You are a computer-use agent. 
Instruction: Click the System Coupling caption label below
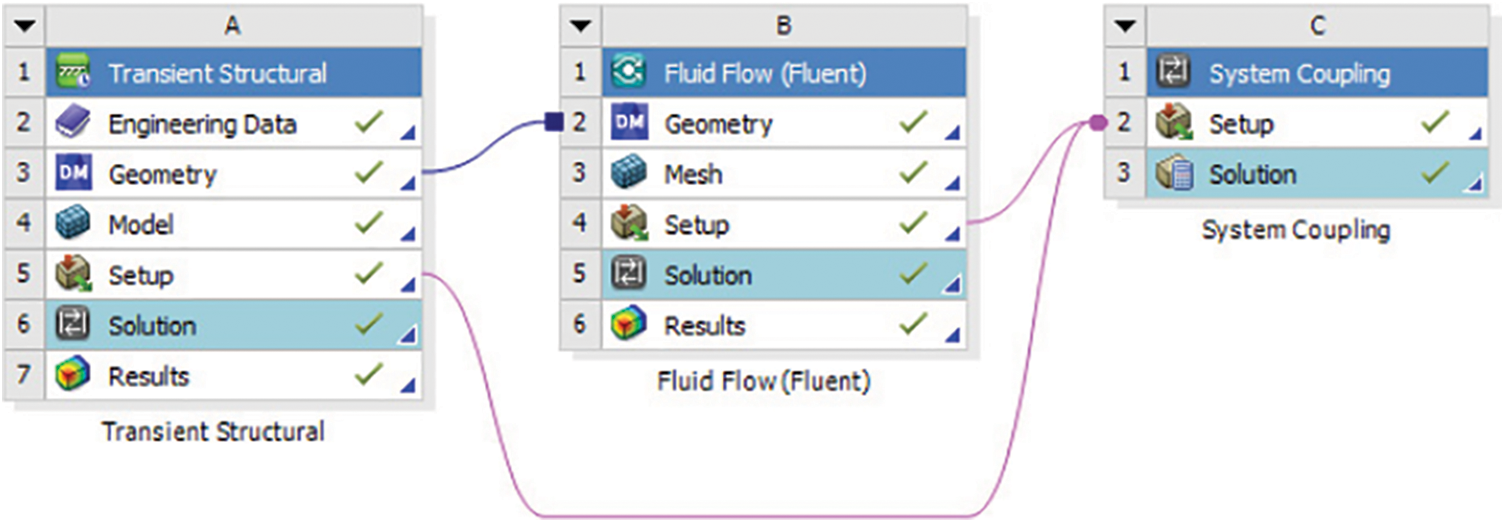point(1295,230)
